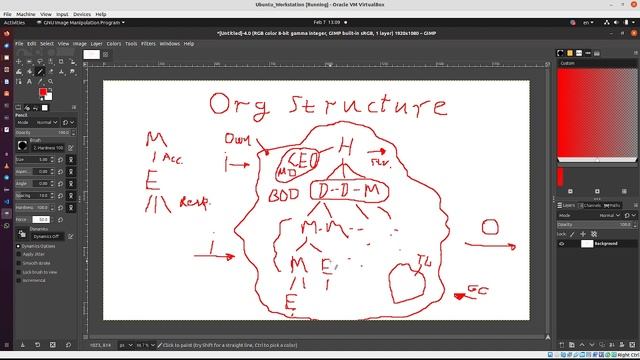The image size is (640, 360).
Task: Open the zoom percentage dropdown
Action: pos(145,345)
